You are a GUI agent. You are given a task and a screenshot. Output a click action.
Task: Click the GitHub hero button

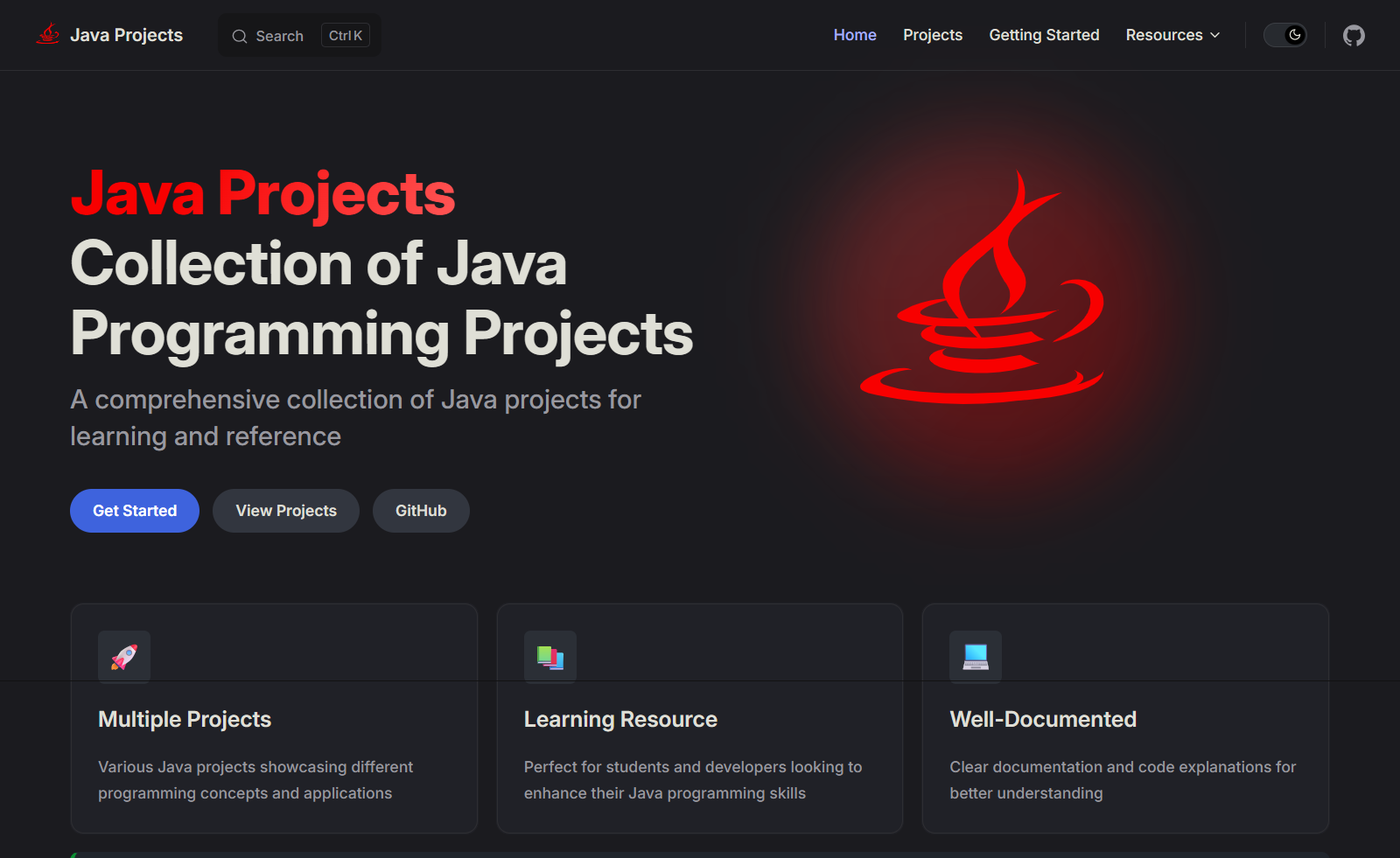point(421,511)
